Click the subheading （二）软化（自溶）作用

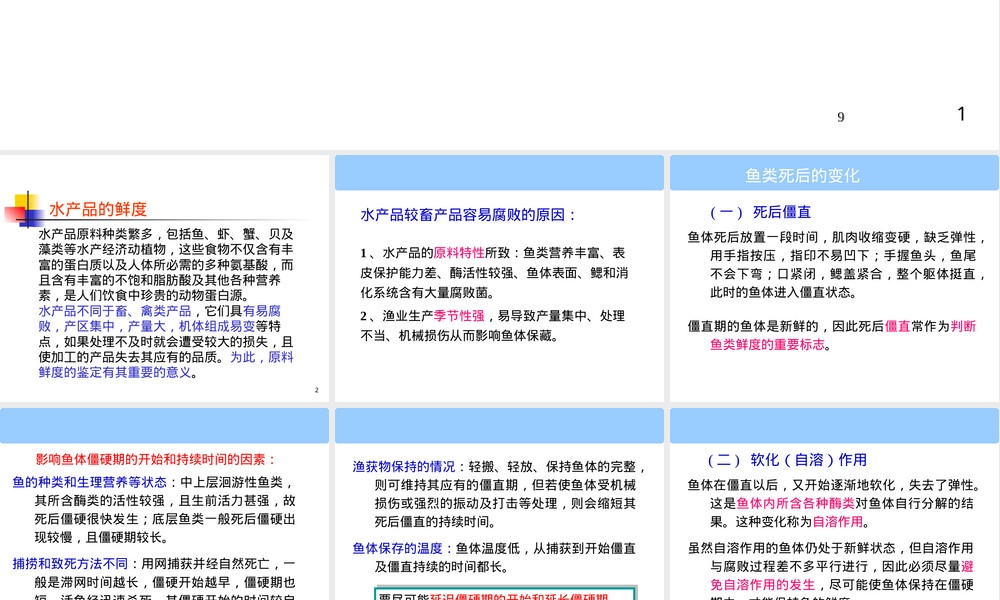point(787,460)
